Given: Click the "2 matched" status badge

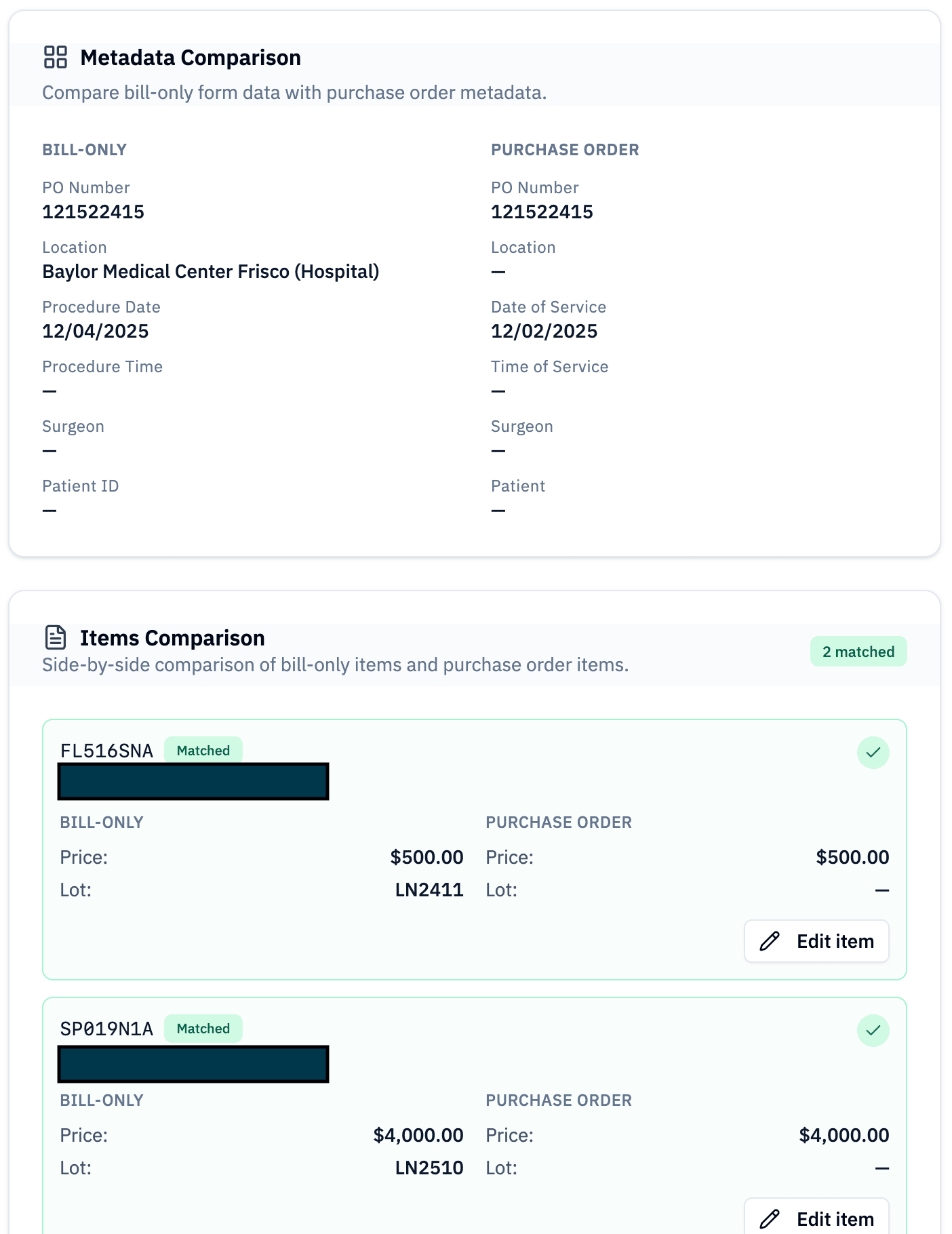Looking at the screenshot, I should [858, 652].
